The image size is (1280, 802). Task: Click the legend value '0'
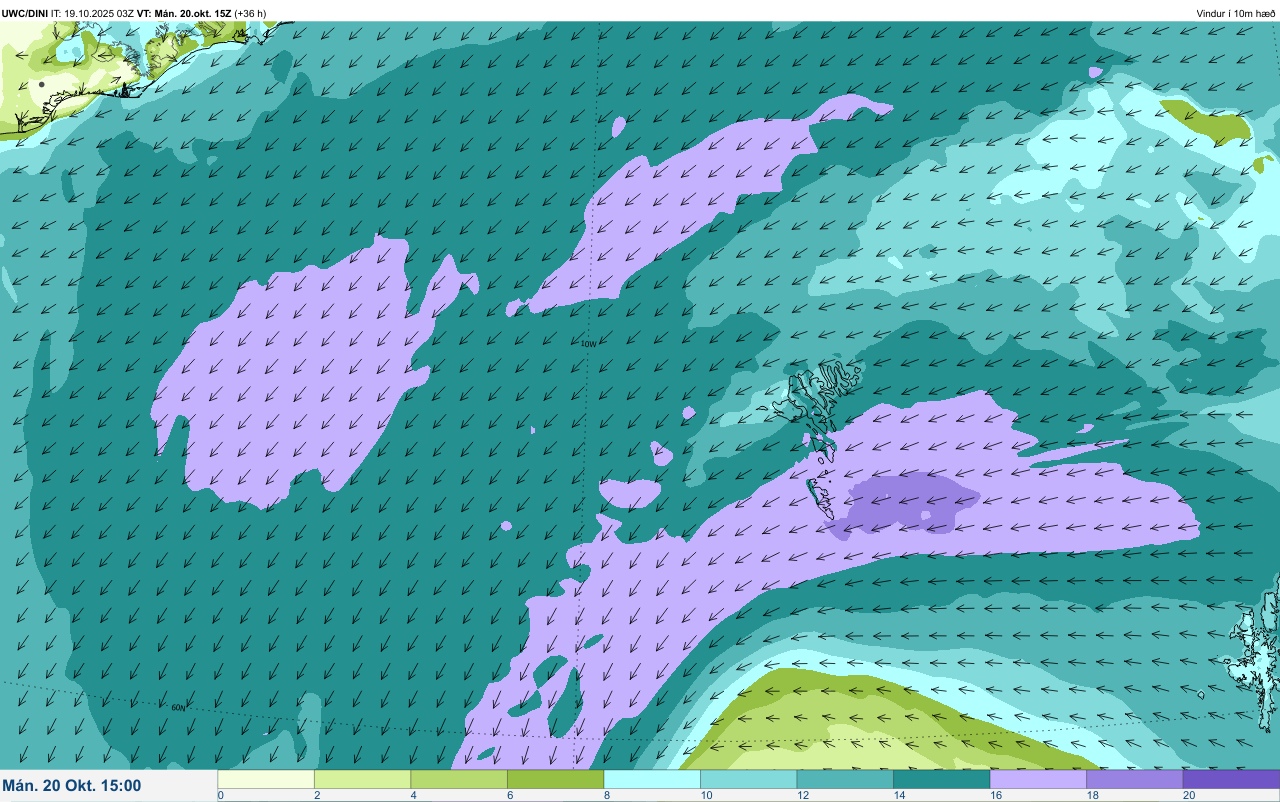[x=220, y=795]
